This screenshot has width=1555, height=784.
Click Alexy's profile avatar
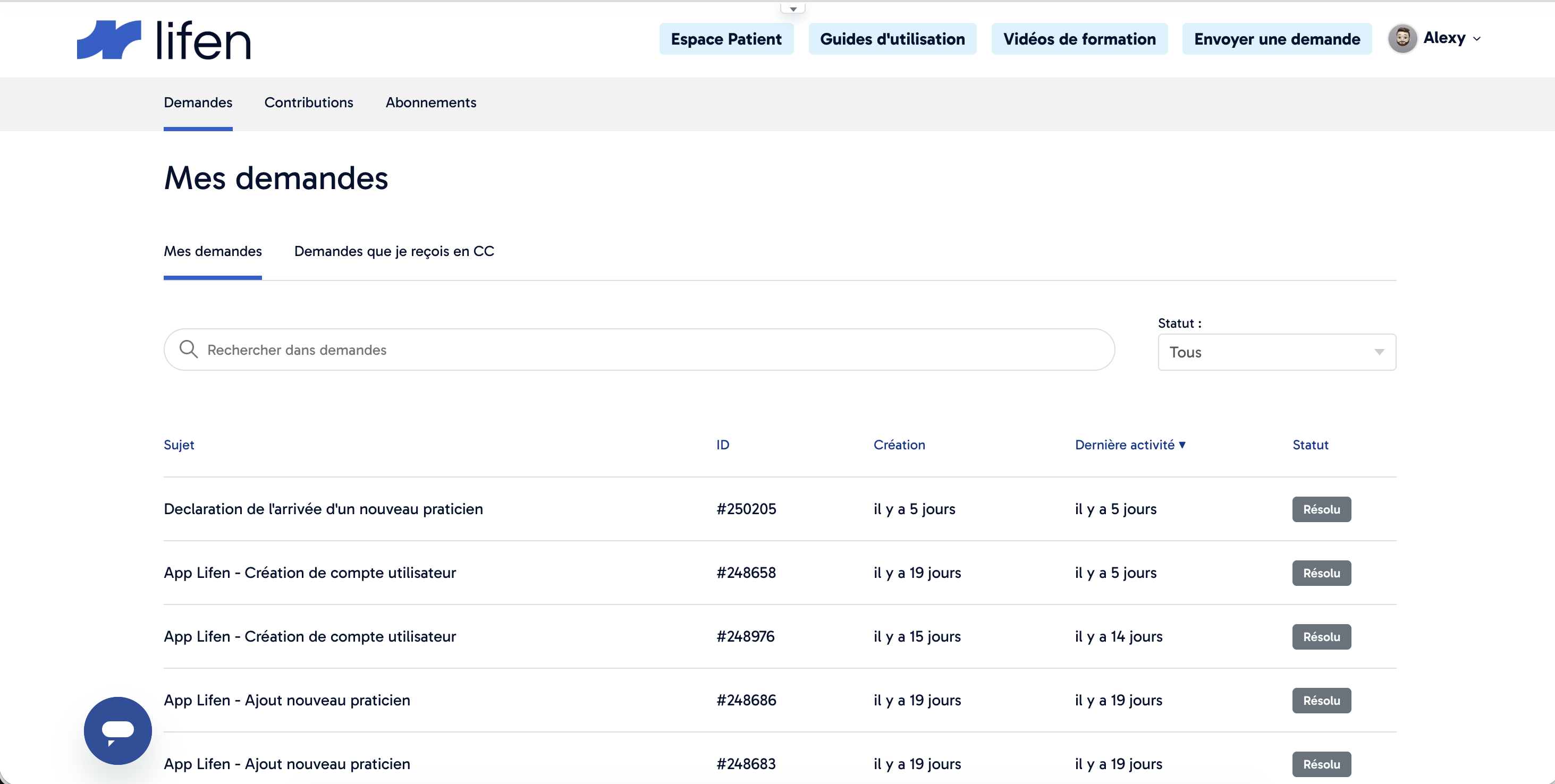[1401, 39]
